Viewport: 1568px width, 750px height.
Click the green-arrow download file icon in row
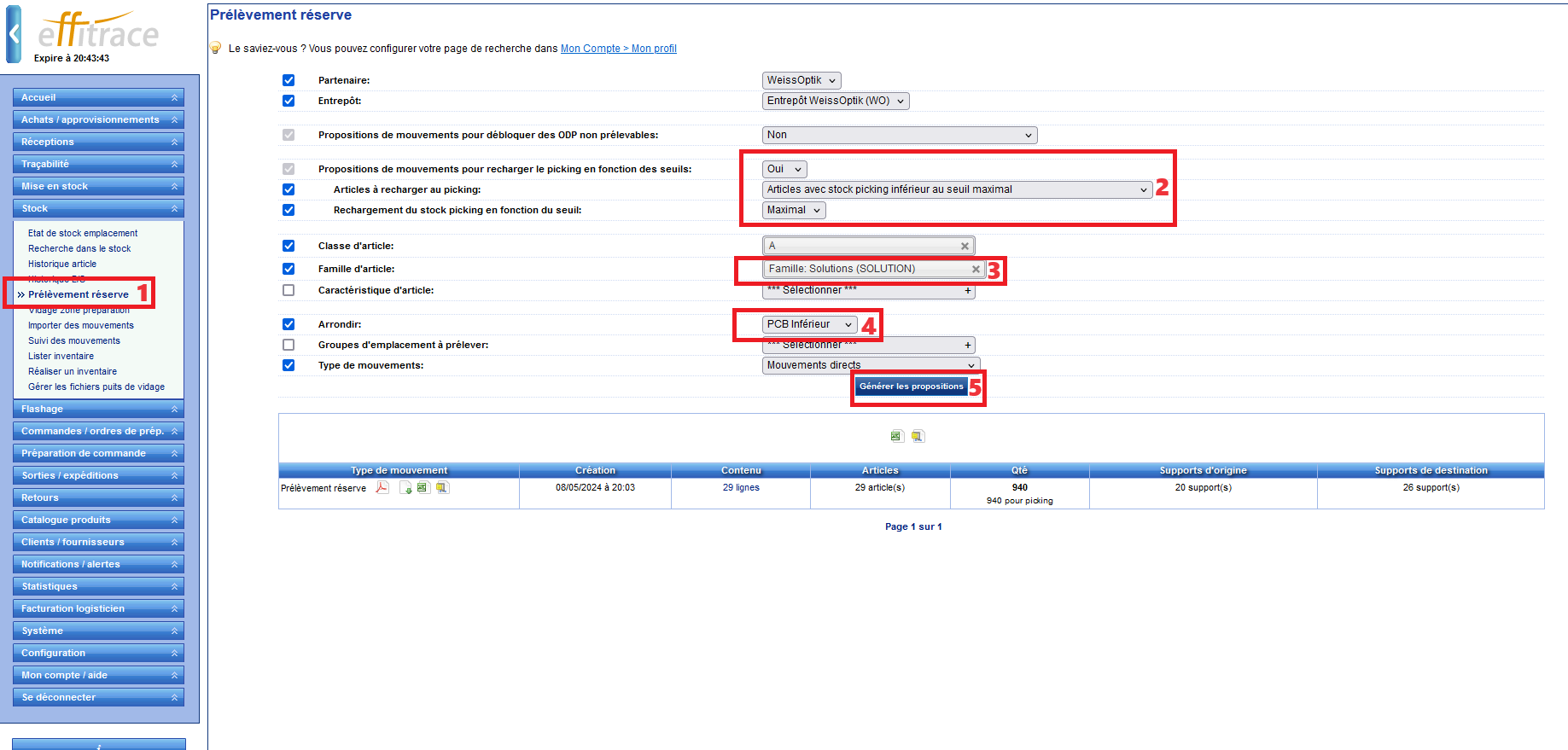406,488
